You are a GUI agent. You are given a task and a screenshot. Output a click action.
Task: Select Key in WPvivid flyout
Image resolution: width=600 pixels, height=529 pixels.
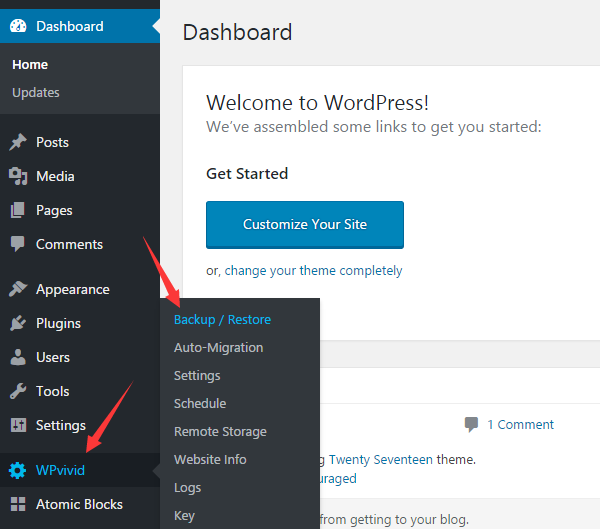point(184,516)
